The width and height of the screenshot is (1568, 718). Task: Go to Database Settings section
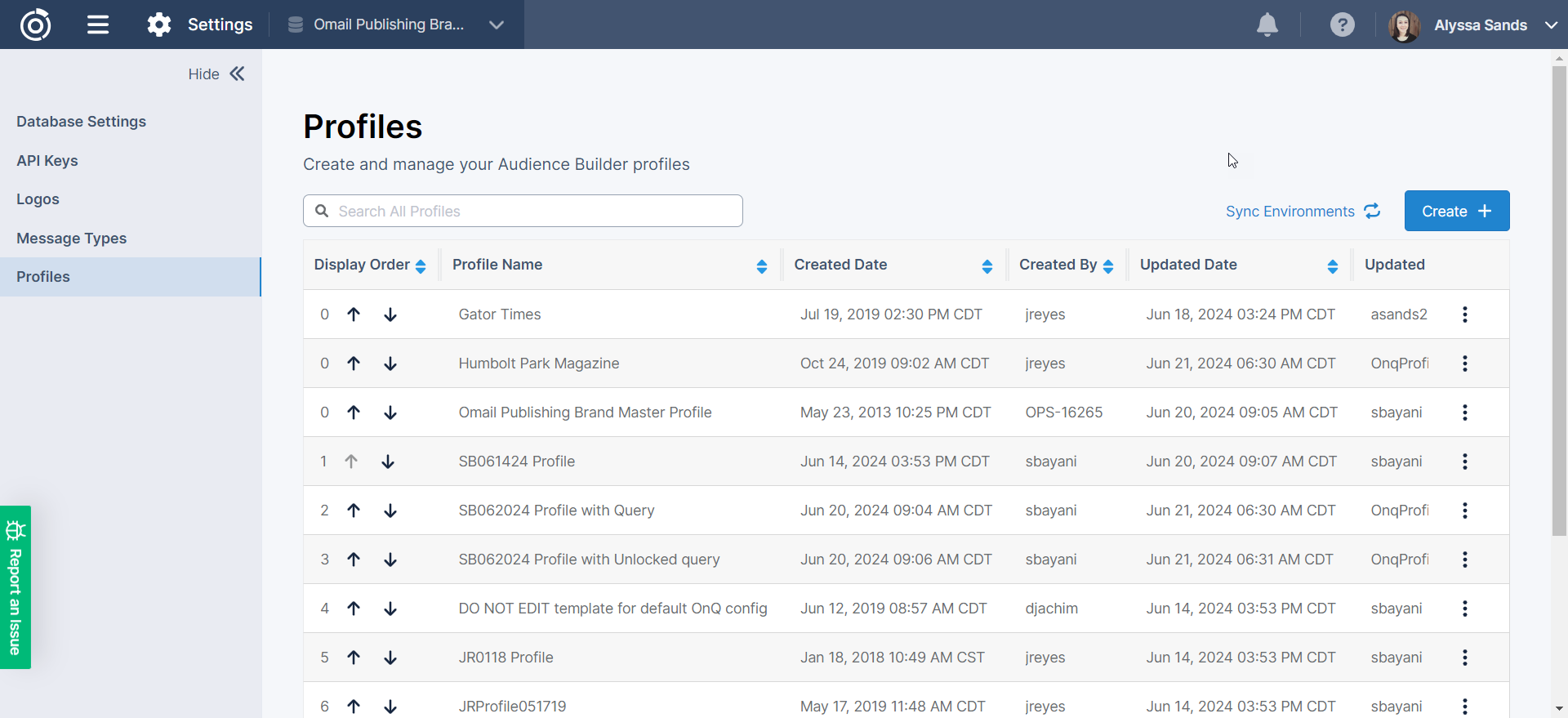click(81, 122)
